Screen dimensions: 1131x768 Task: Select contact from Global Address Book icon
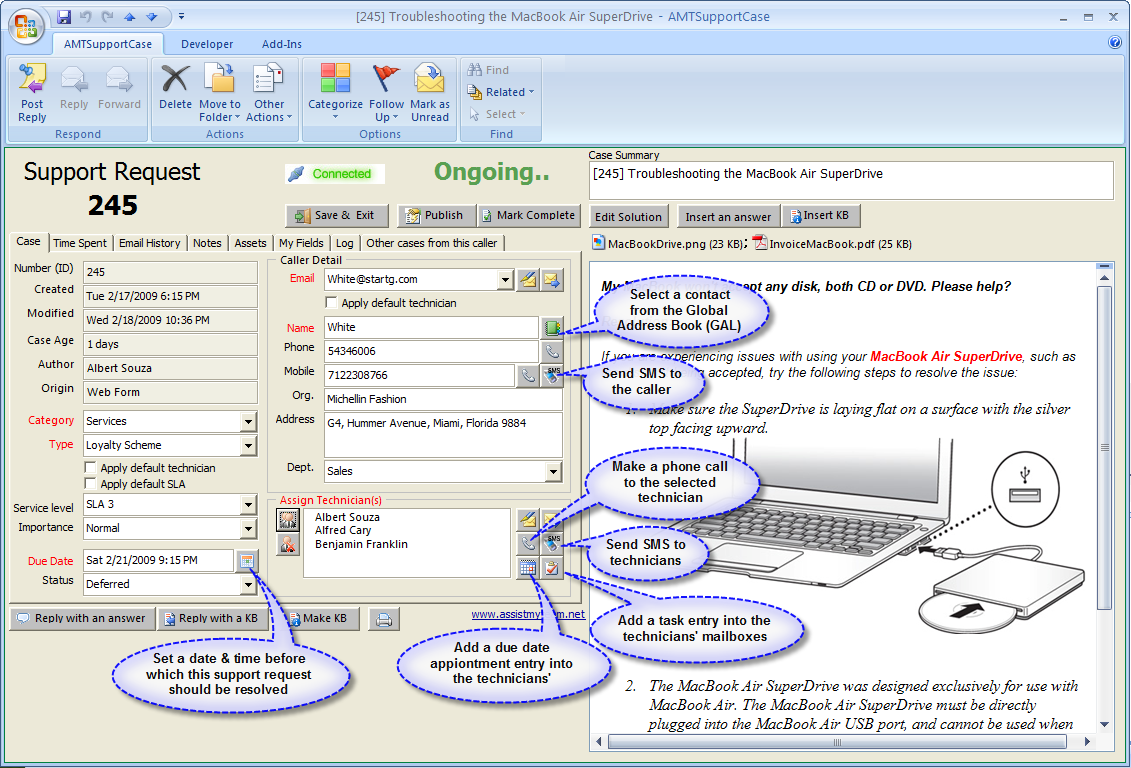[553, 328]
